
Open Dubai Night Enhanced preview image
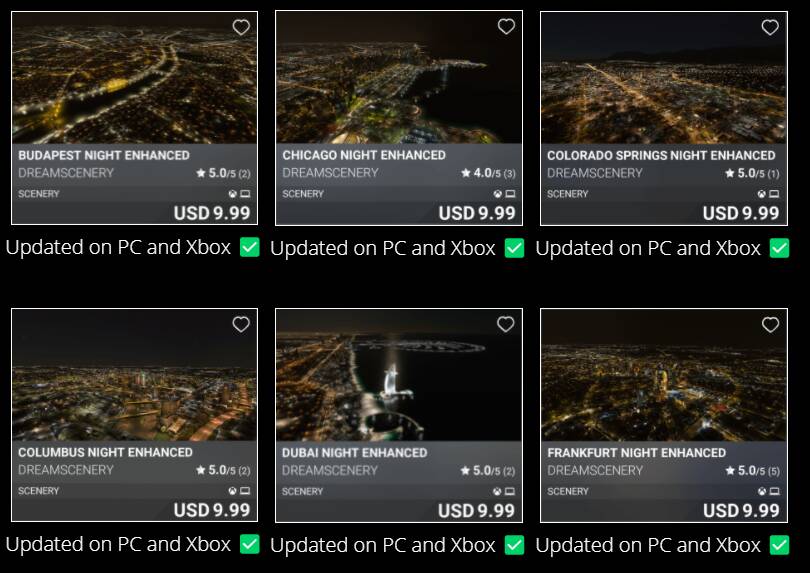tap(399, 375)
